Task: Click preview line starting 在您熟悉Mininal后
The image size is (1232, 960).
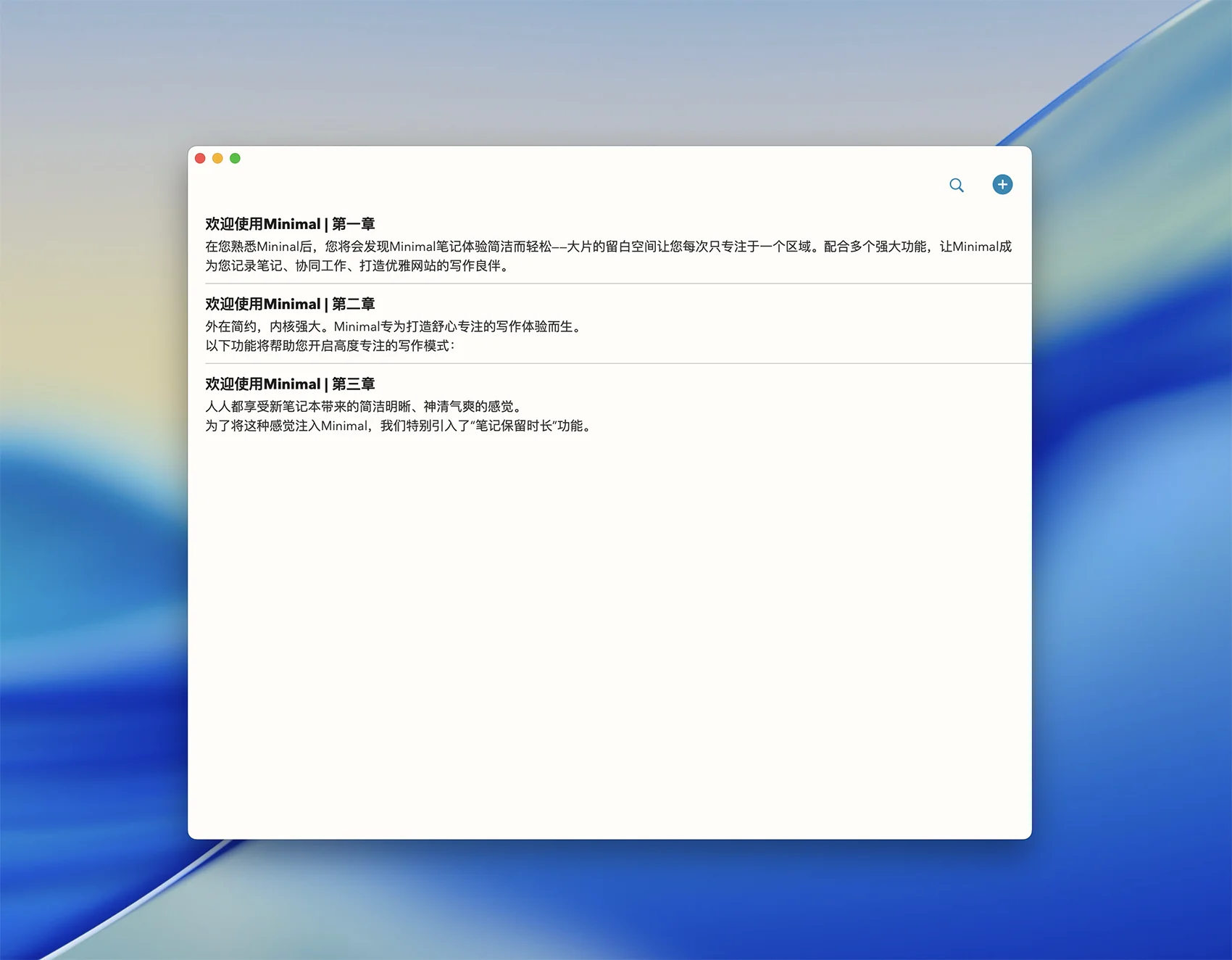Action: (x=507, y=247)
